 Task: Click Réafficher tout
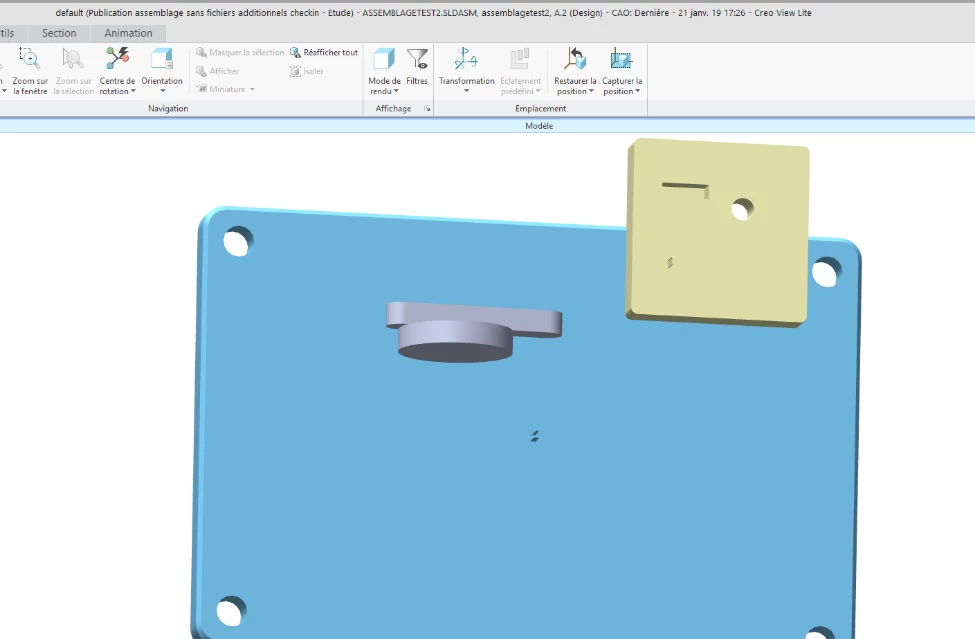[x=324, y=52]
